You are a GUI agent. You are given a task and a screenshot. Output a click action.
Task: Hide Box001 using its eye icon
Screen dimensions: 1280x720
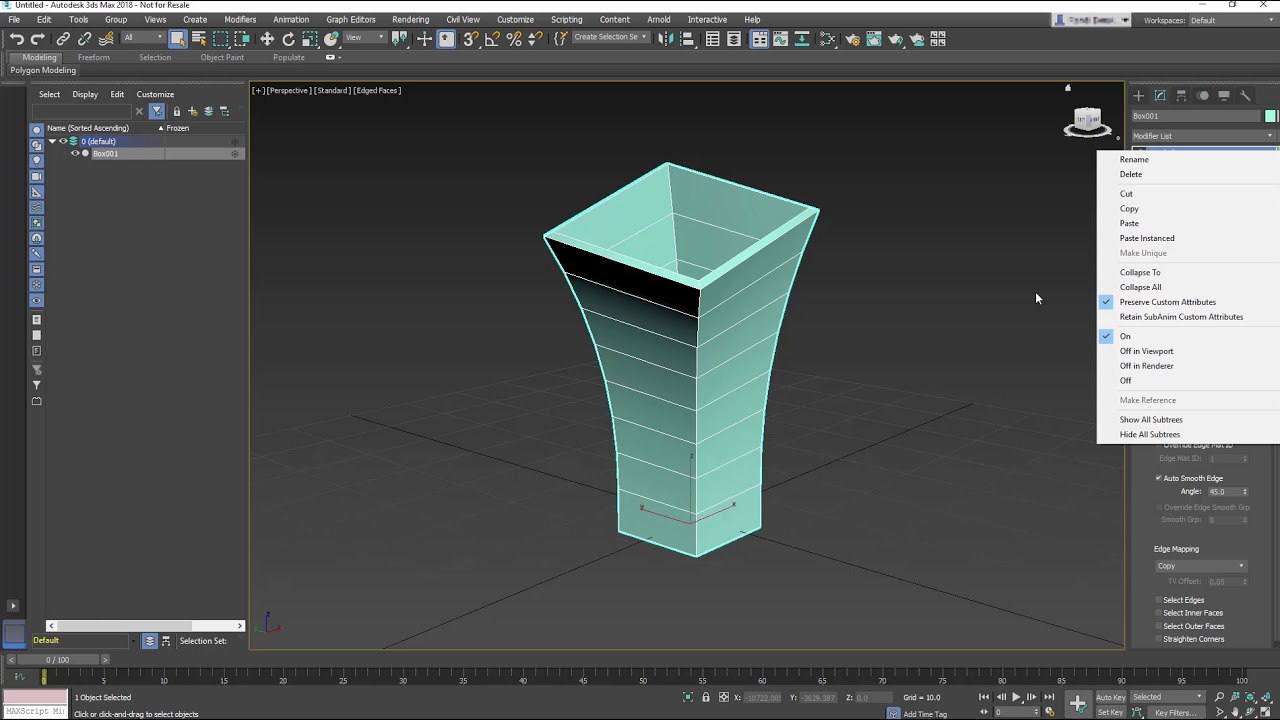click(x=74, y=154)
